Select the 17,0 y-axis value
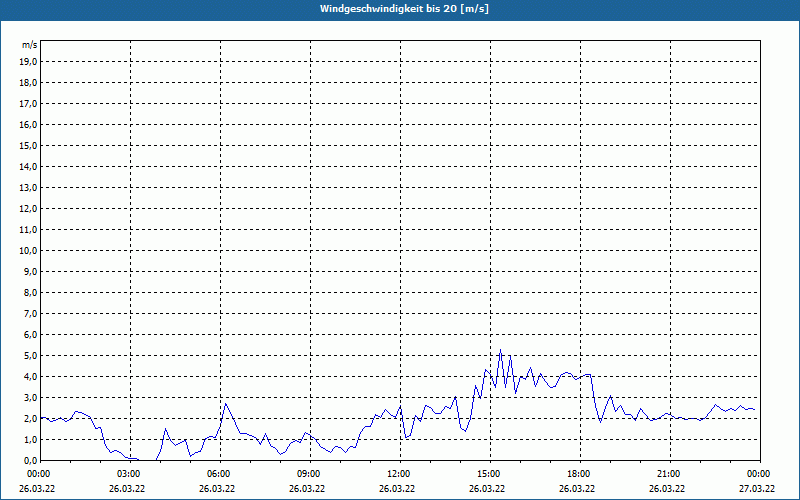Screen dimensions: 800x500 [28, 104]
